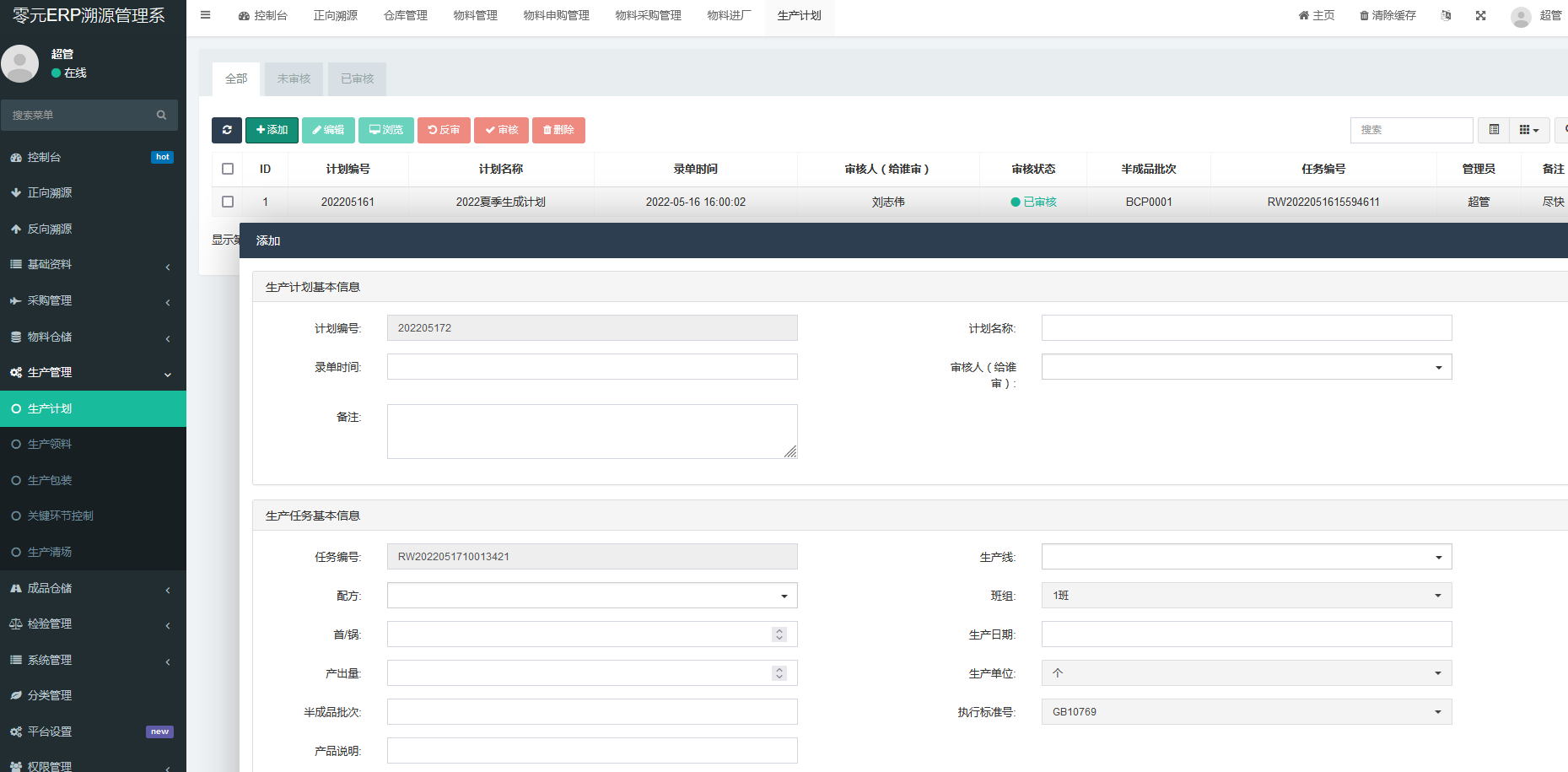Open the 主页 home icon link
The height and width of the screenshot is (772, 1568).
pyautogui.click(x=1316, y=15)
